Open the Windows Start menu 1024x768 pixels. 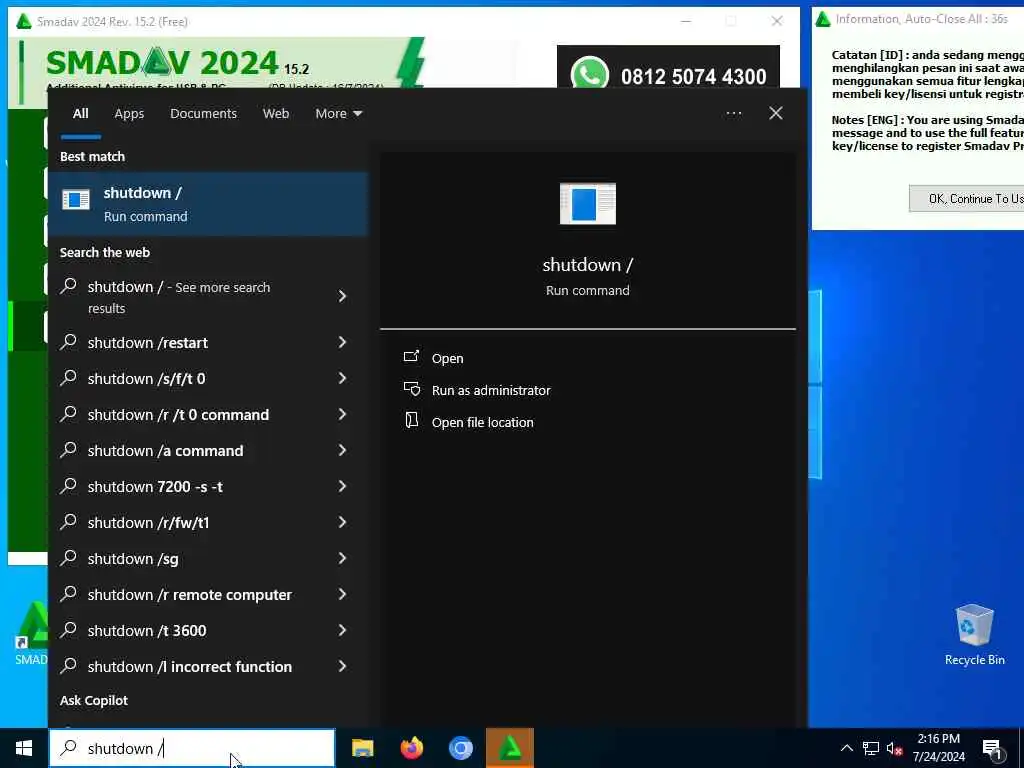[x=24, y=748]
